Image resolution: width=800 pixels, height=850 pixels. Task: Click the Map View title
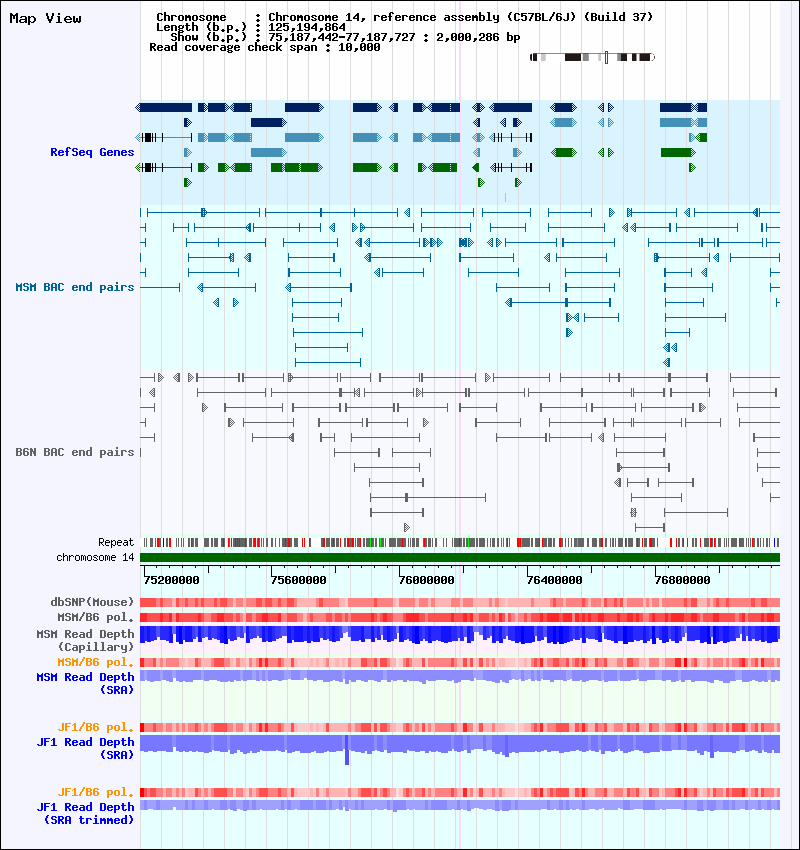[x=45, y=18]
